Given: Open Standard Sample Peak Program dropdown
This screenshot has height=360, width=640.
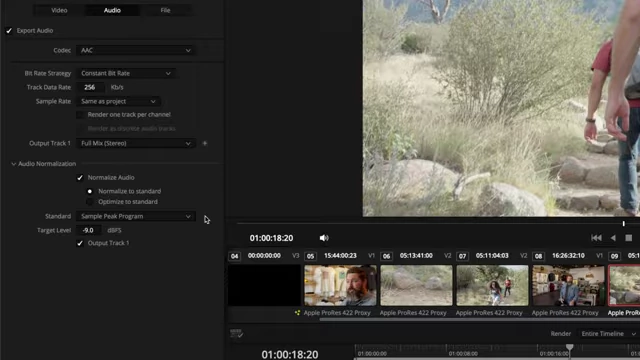Looking at the screenshot, I should [135, 216].
